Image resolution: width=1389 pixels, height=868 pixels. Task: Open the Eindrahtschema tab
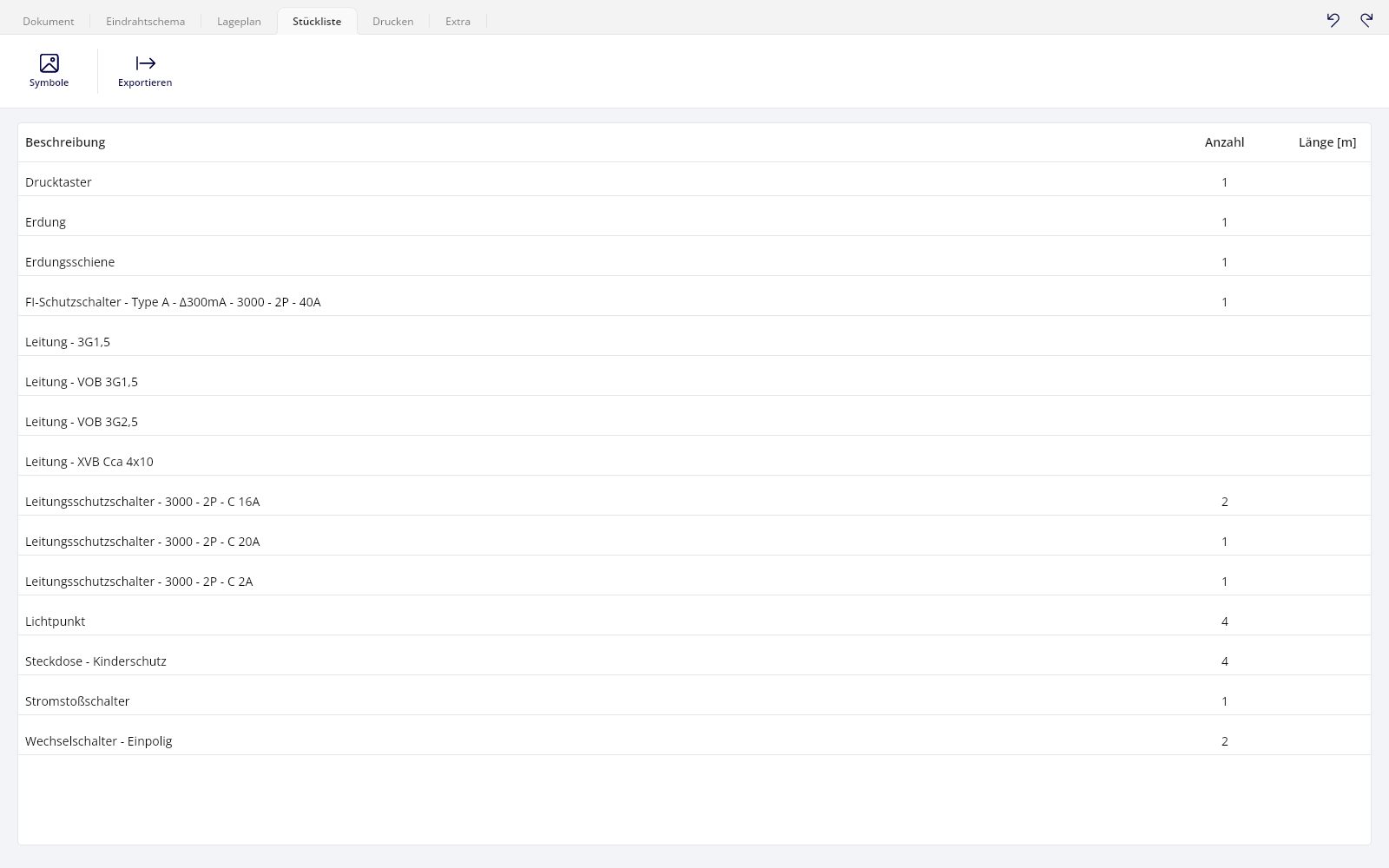145,21
